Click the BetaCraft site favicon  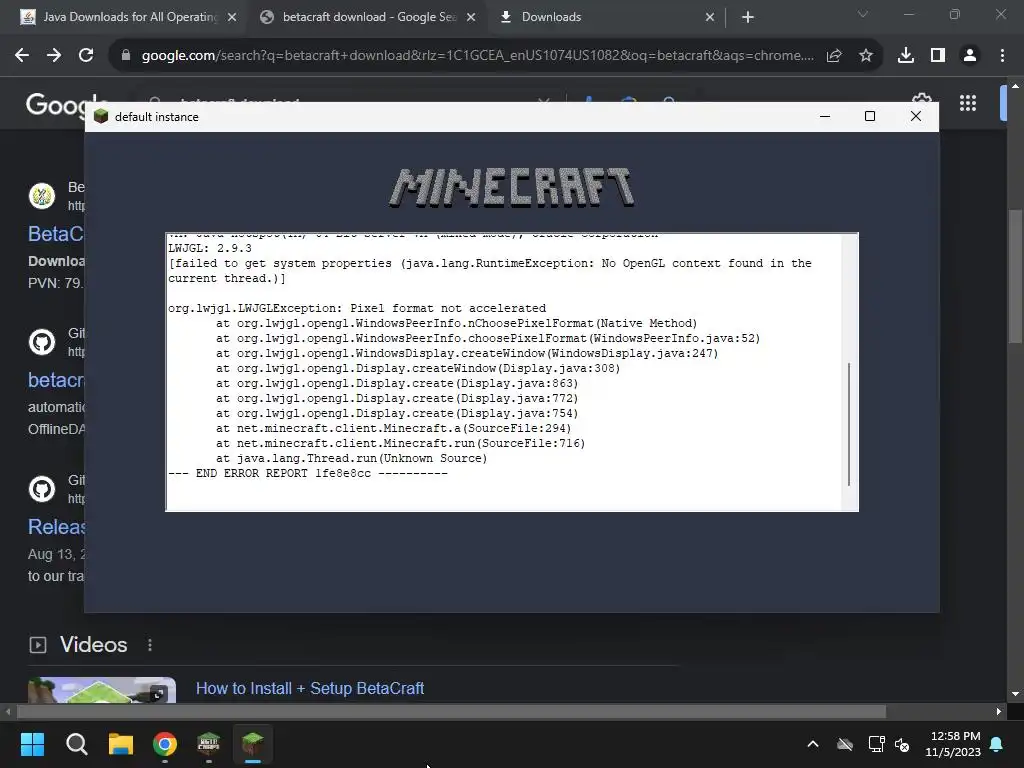pyautogui.click(x=42, y=196)
